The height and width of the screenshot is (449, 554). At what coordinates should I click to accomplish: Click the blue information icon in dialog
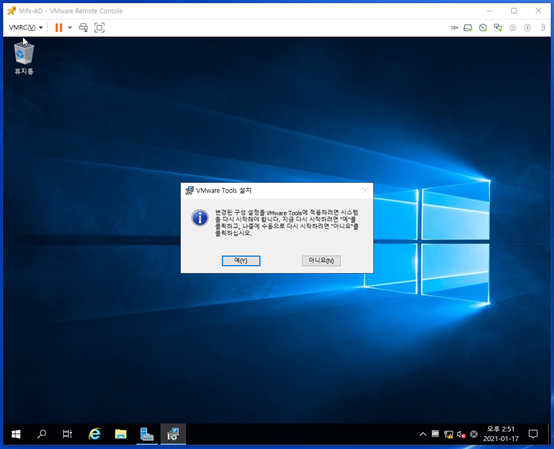tap(200, 218)
